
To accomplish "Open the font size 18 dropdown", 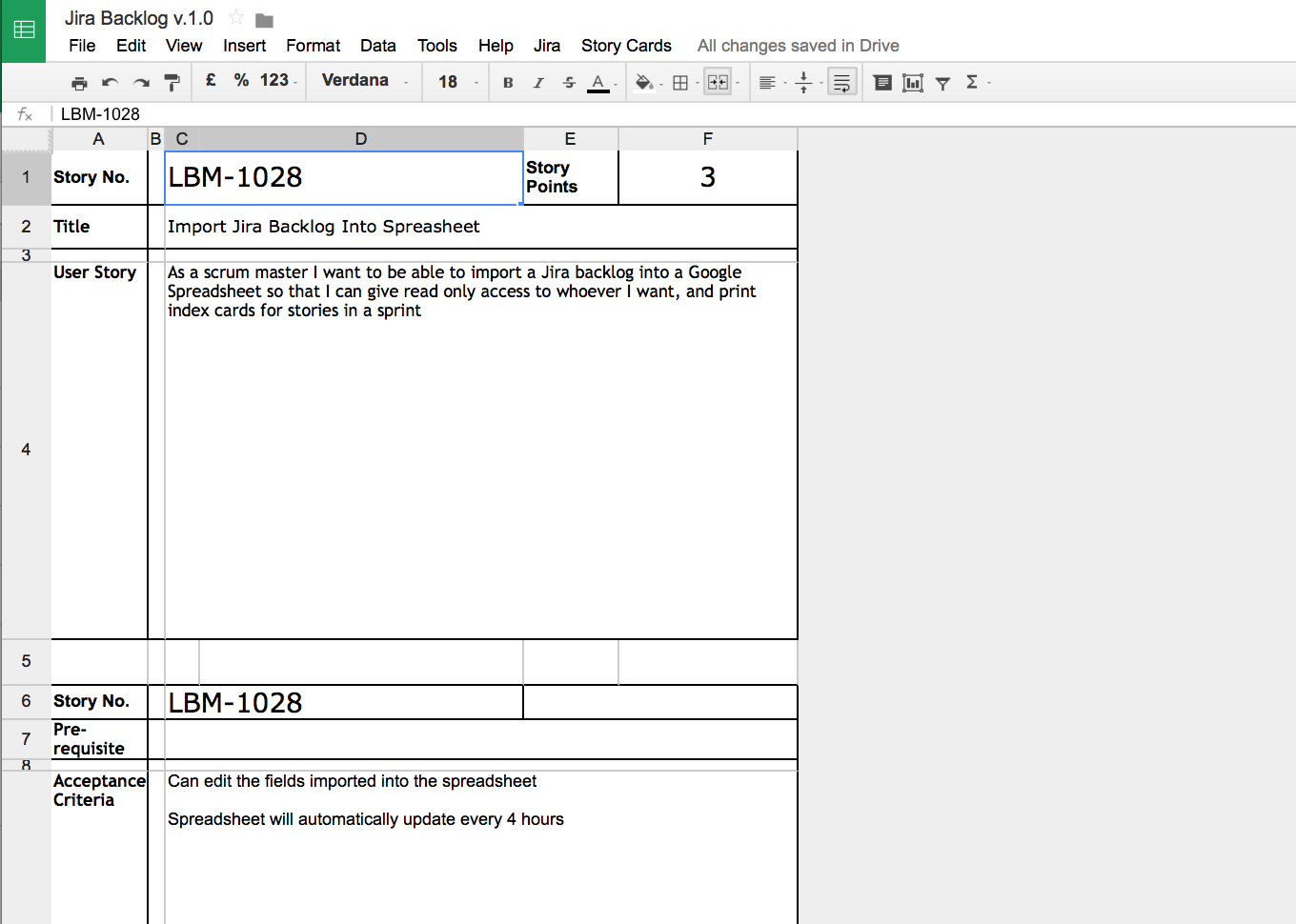I will point(457,82).
